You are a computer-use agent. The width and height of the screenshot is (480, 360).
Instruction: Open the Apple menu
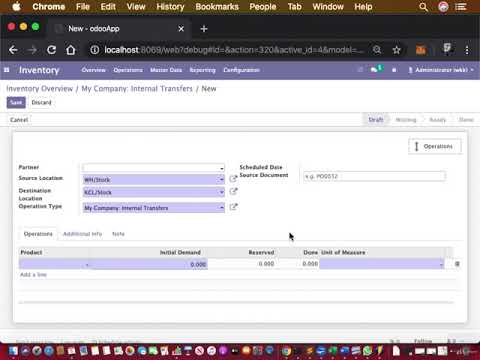click(16, 7)
